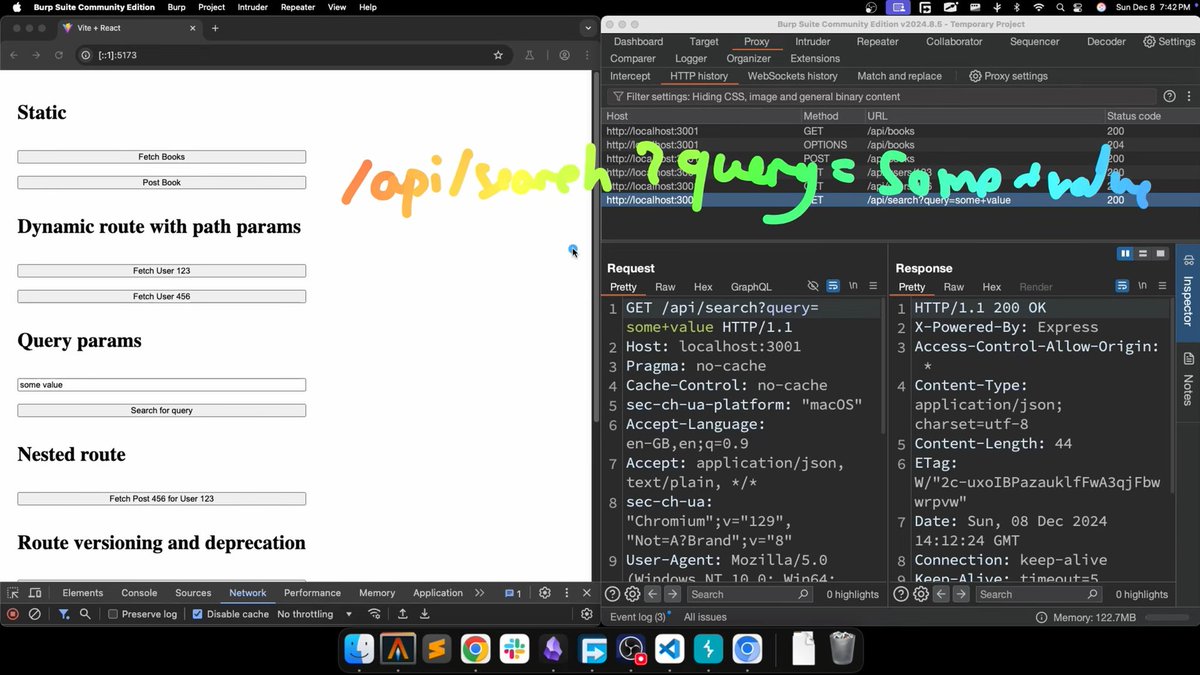The image size is (1200, 675).
Task: Open the DevTools network search magnifier
Action: tap(85, 614)
